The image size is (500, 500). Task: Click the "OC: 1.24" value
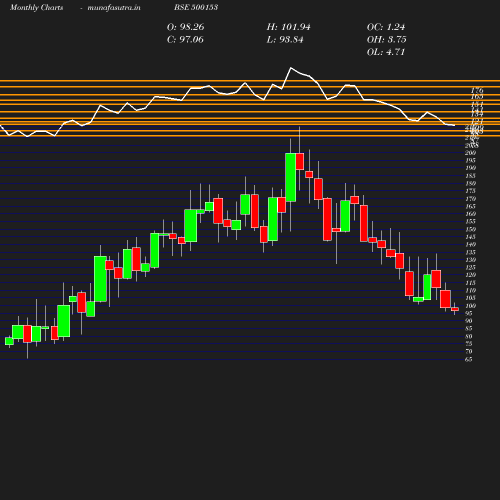386,27
